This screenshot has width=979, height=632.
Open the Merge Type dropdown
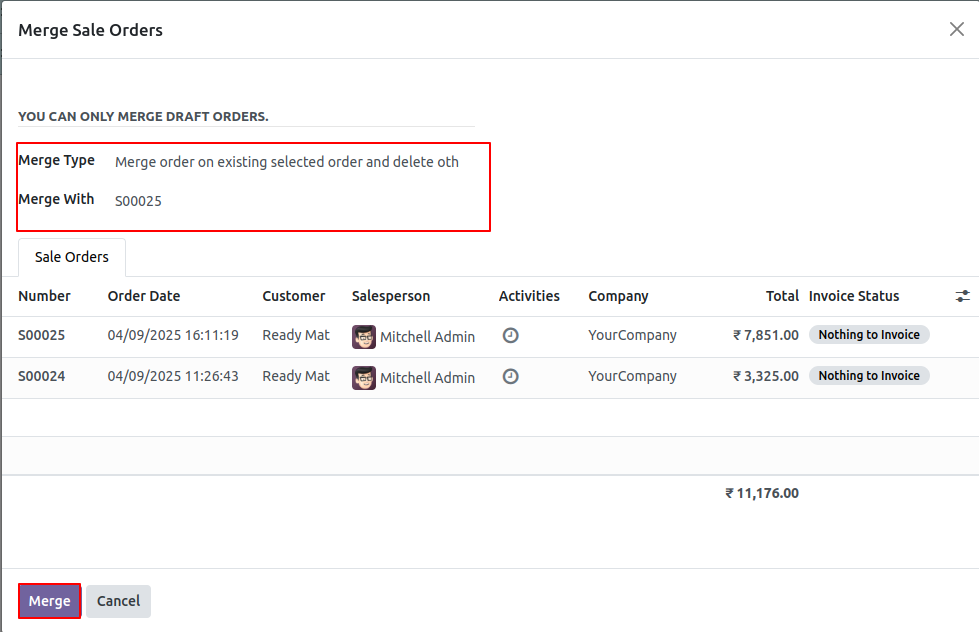click(x=287, y=161)
